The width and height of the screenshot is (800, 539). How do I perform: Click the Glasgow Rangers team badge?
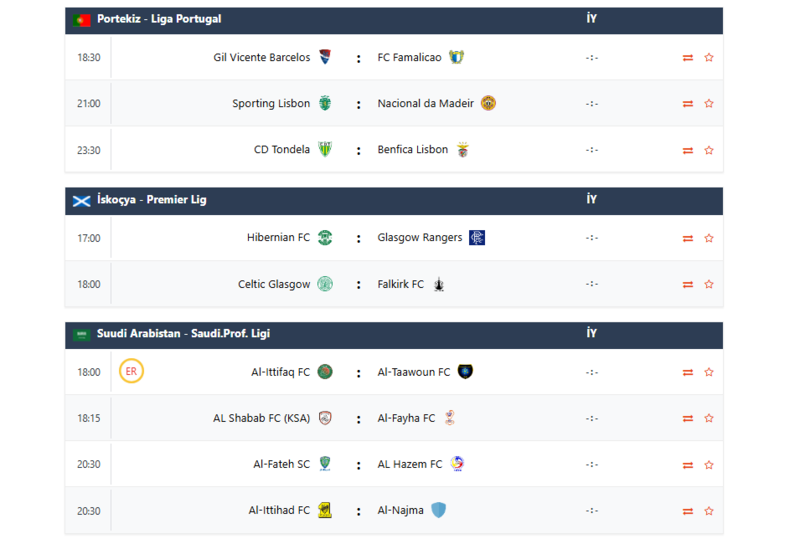pyautogui.click(x=477, y=238)
